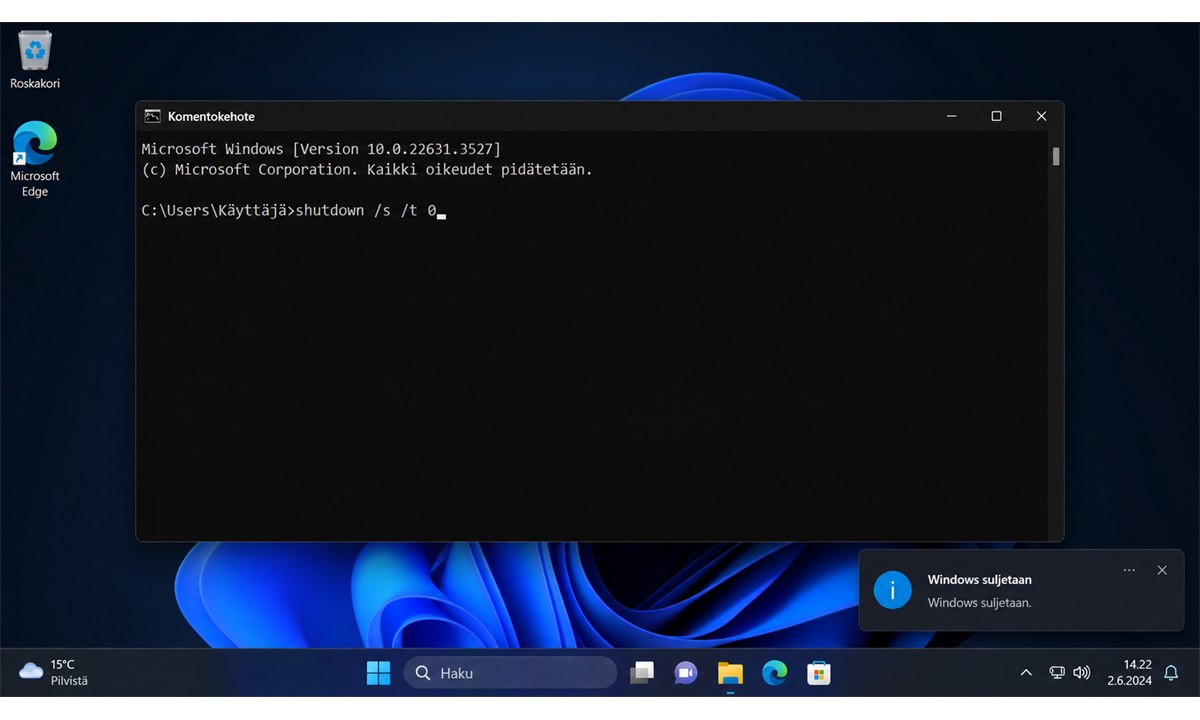Viewport: 1200px width, 720px height.
Task: Click the Haku search box
Action: point(510,673)
